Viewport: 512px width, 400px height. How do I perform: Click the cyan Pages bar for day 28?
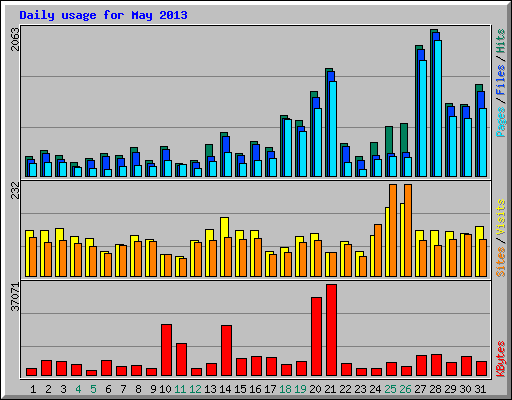click(438, 108)
